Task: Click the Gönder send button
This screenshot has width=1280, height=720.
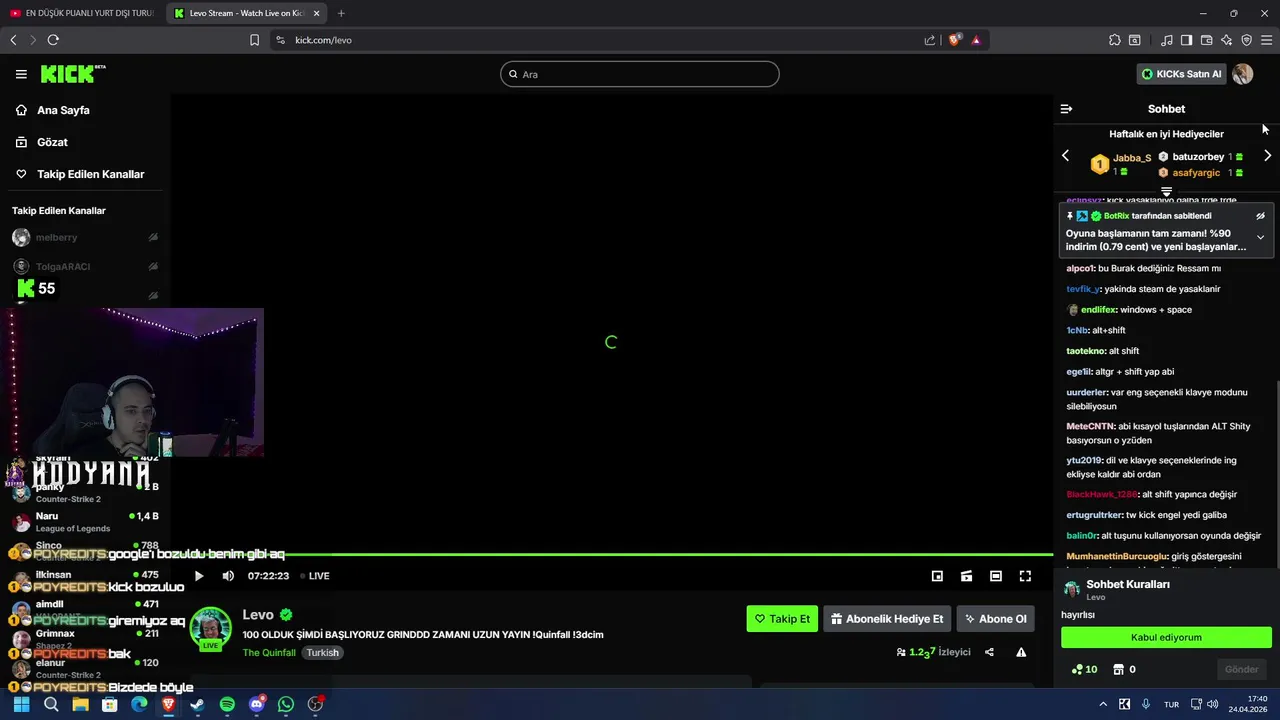Action: click(1241, 669)
